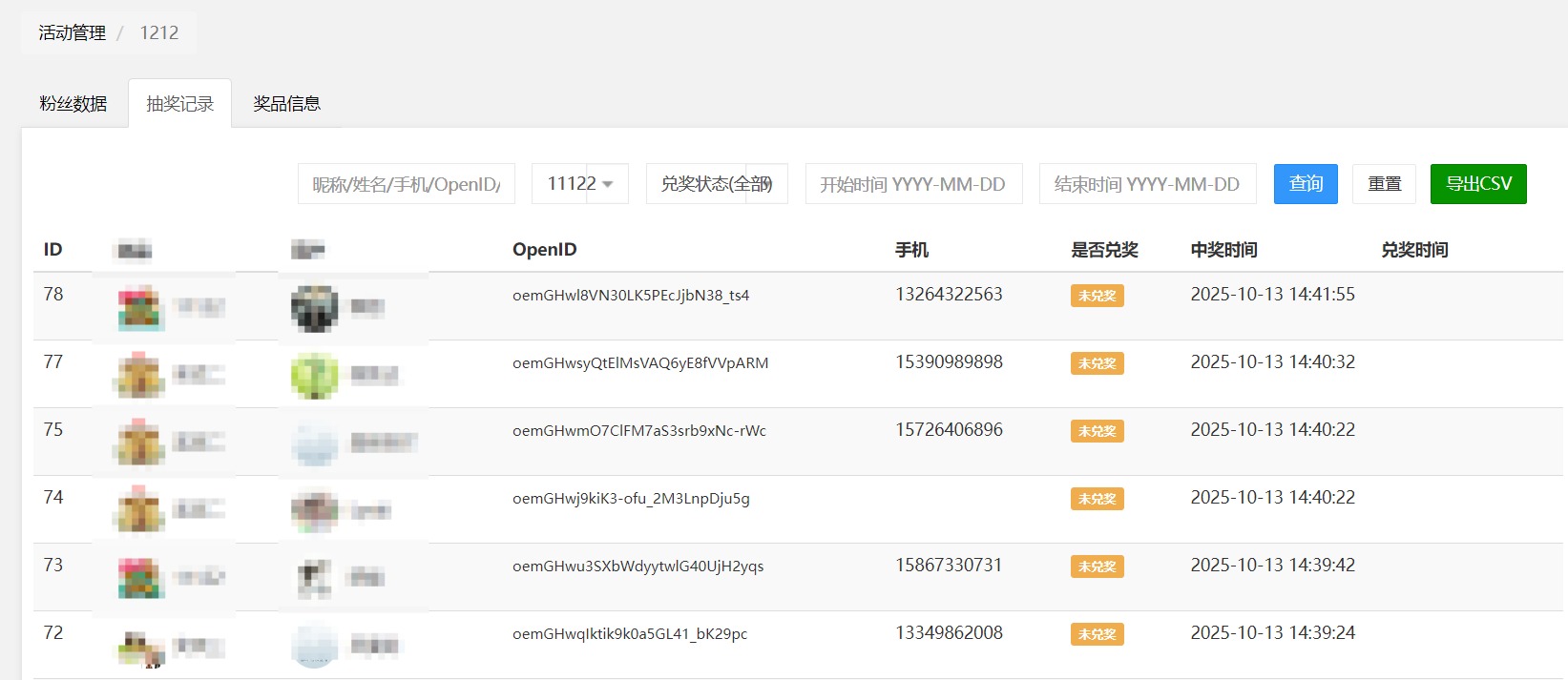Image resolution: width=1568 pixels, height=680 pixels.
Task: Click the 结束时间 date field
Action: pyautogui.click(x=1147, y=184)
